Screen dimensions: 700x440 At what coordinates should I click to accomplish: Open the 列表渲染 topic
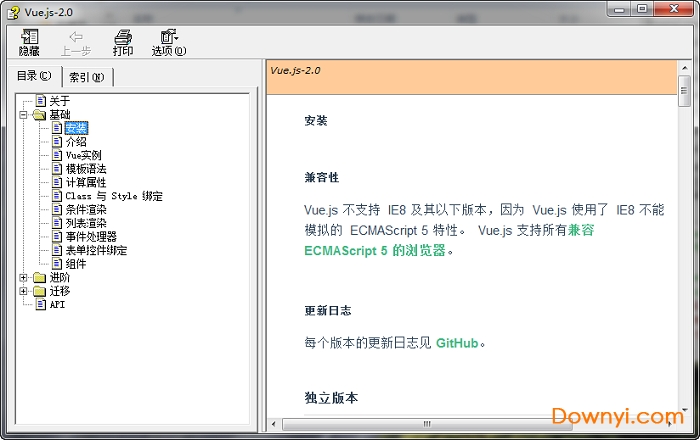click(86, 223)
